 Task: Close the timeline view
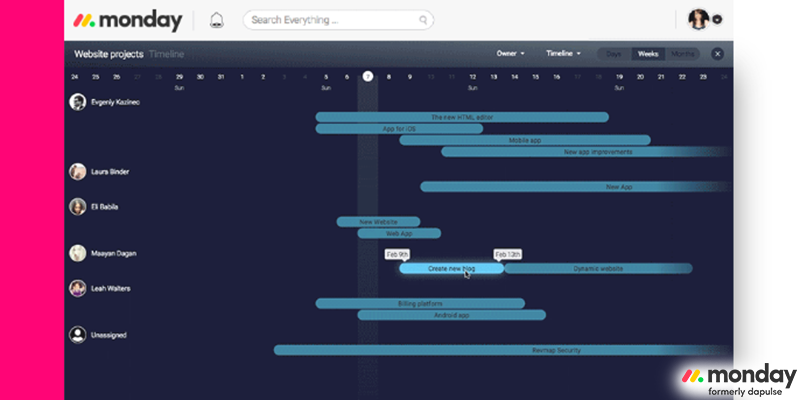tap(717, 54)
